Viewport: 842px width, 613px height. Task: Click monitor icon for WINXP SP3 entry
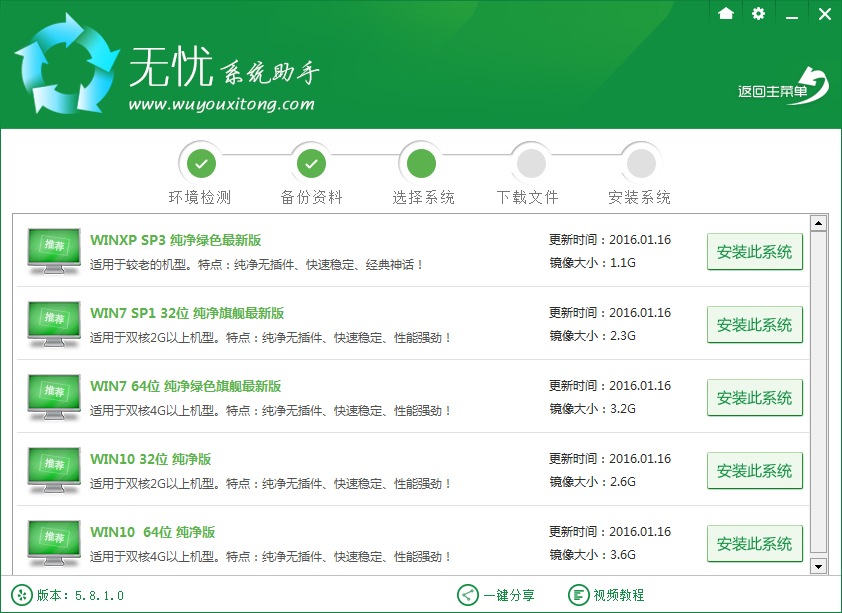pos(54,251)
